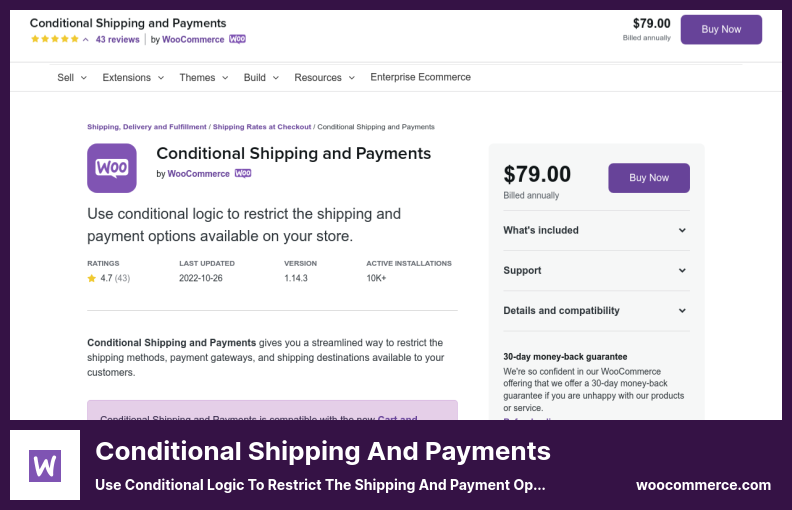Click Buy Now in the top header
The height and width of the screenshot is (510, 792).
(x=721, y=29)
